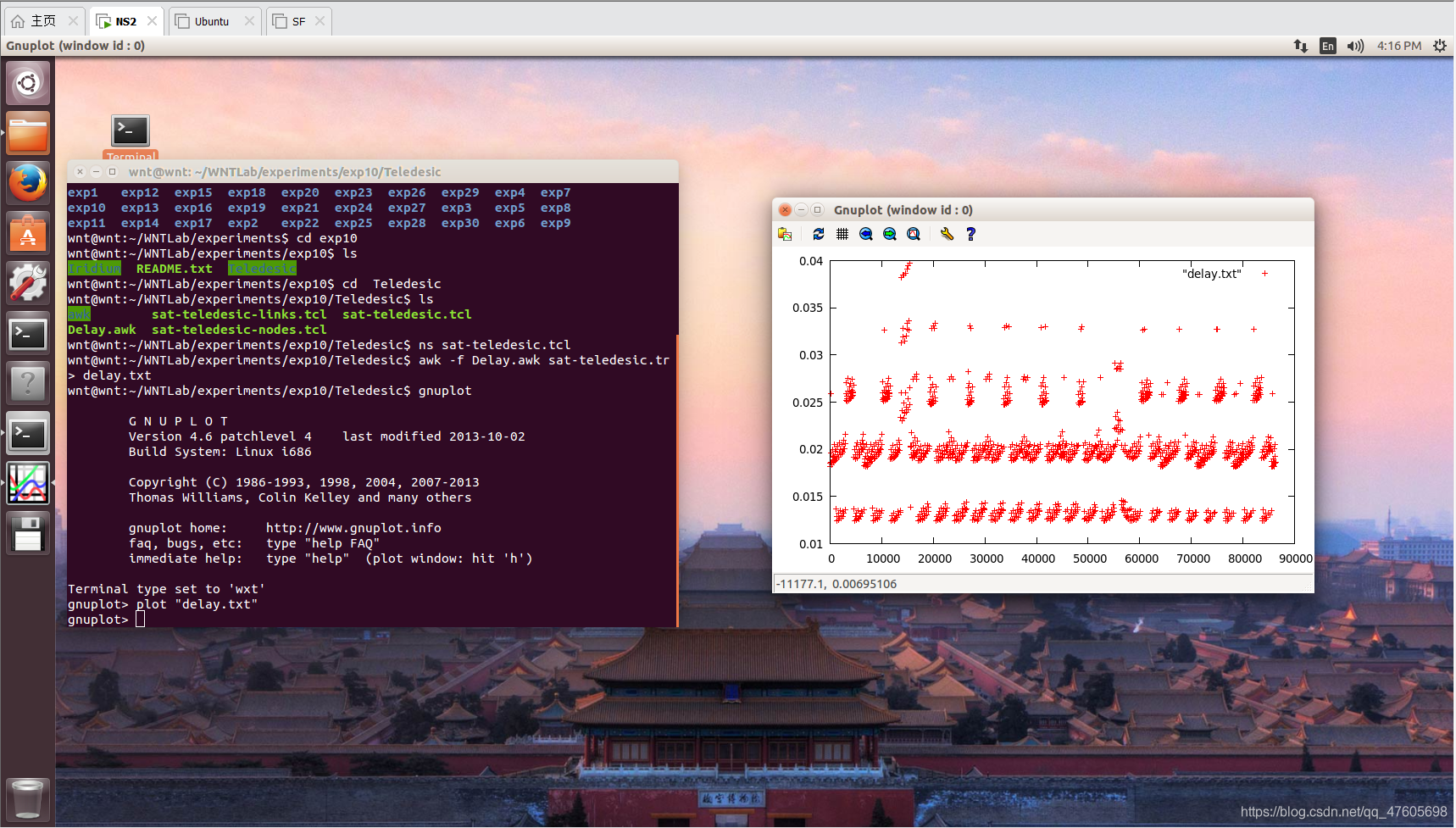Close the 主页 tab
Screen dimensions: 1456x828
tap(74, 21)
